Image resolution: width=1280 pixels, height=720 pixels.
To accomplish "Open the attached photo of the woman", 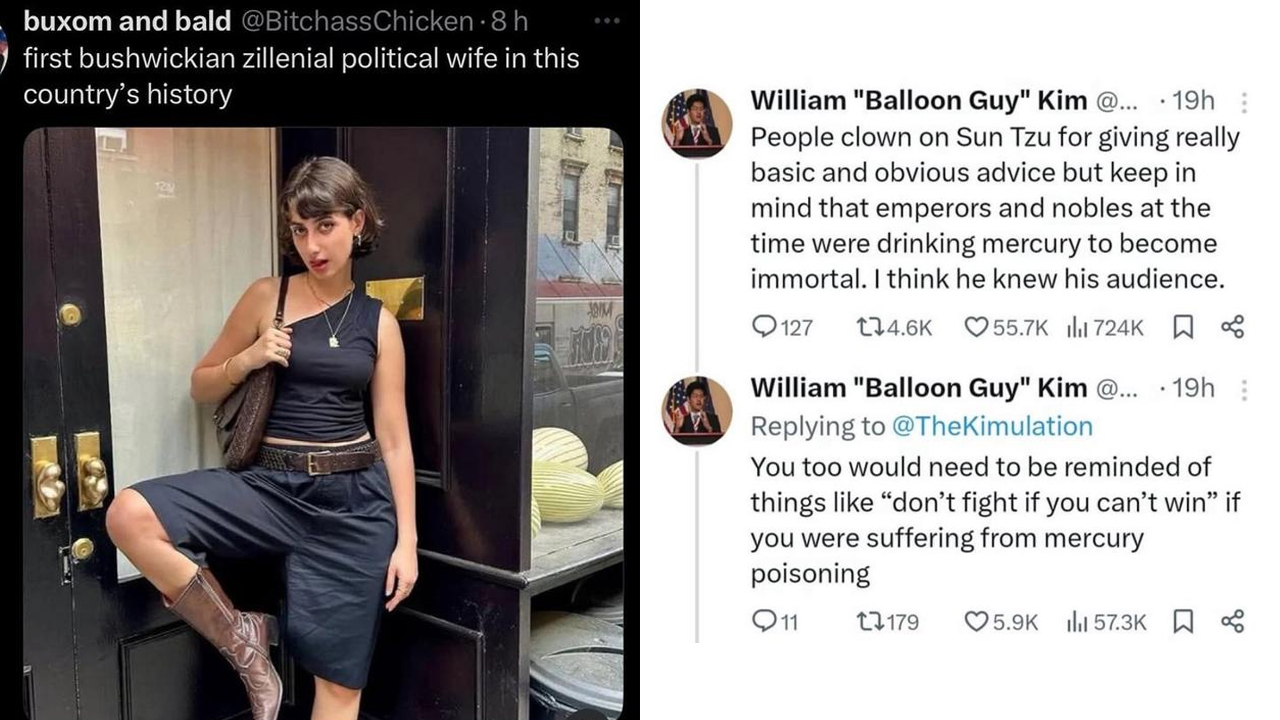I will pos(322,420).
